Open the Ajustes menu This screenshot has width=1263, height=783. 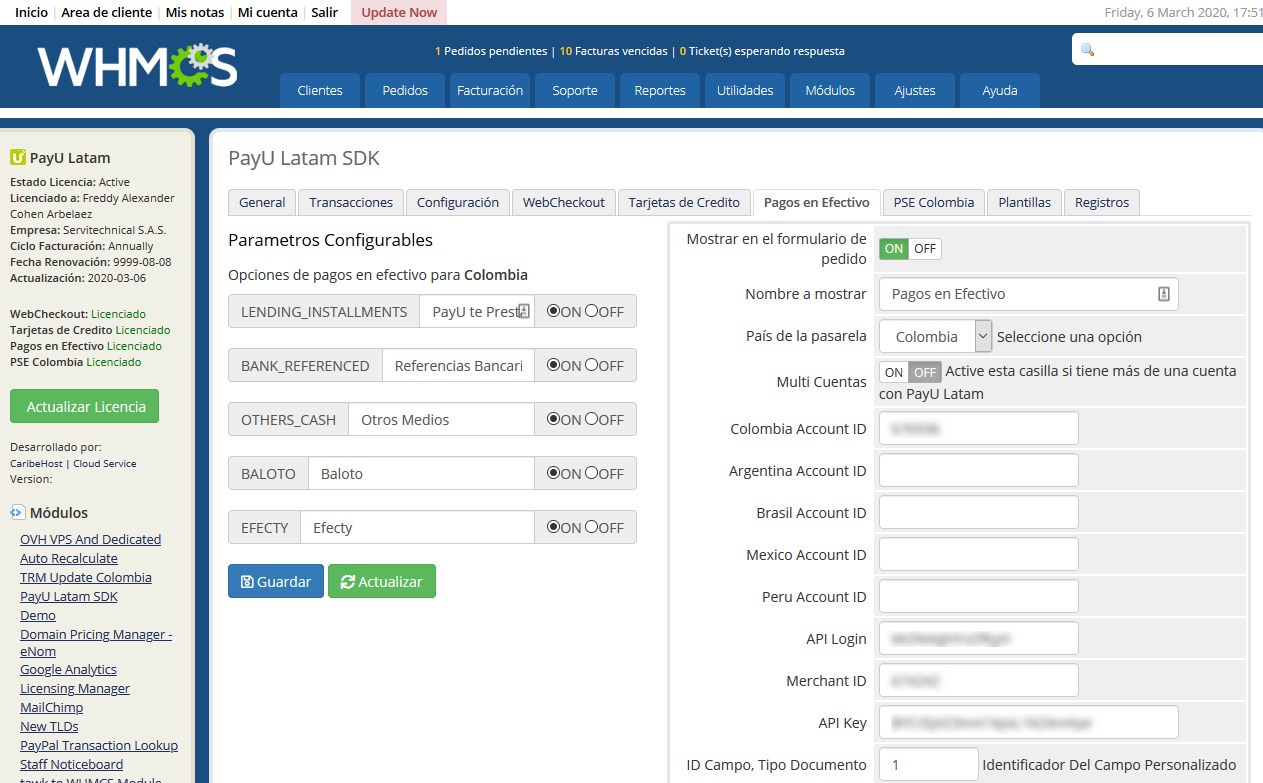[x=915, y=90]
